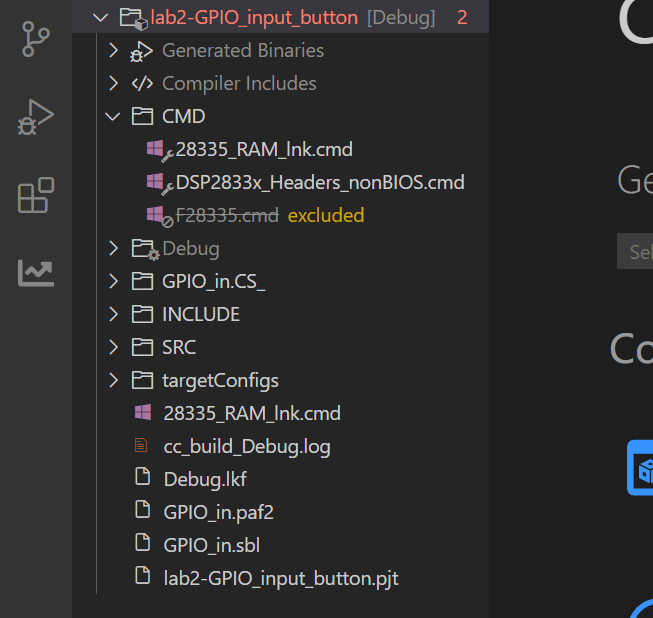This screenshot has width=653, height=618.
Task: Click the lab2-GPIO_input_button project icon
Action: pyautogui.click(x=131, y=17)
